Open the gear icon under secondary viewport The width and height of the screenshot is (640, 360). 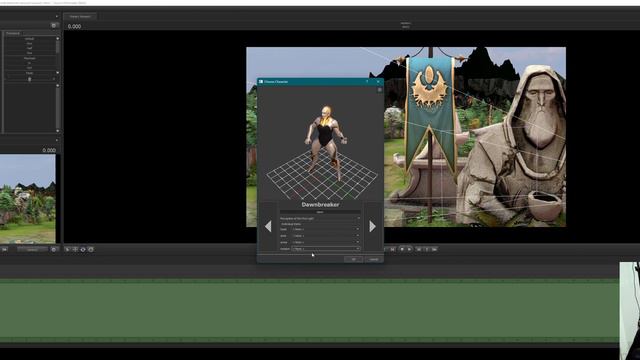[53, 249]
